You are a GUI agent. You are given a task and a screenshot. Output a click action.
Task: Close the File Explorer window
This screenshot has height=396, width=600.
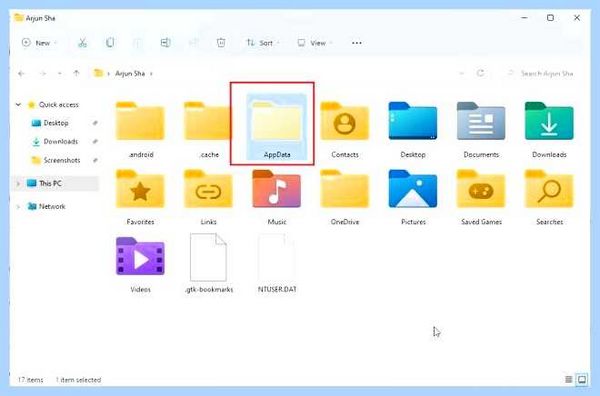[x=577, y=18]
